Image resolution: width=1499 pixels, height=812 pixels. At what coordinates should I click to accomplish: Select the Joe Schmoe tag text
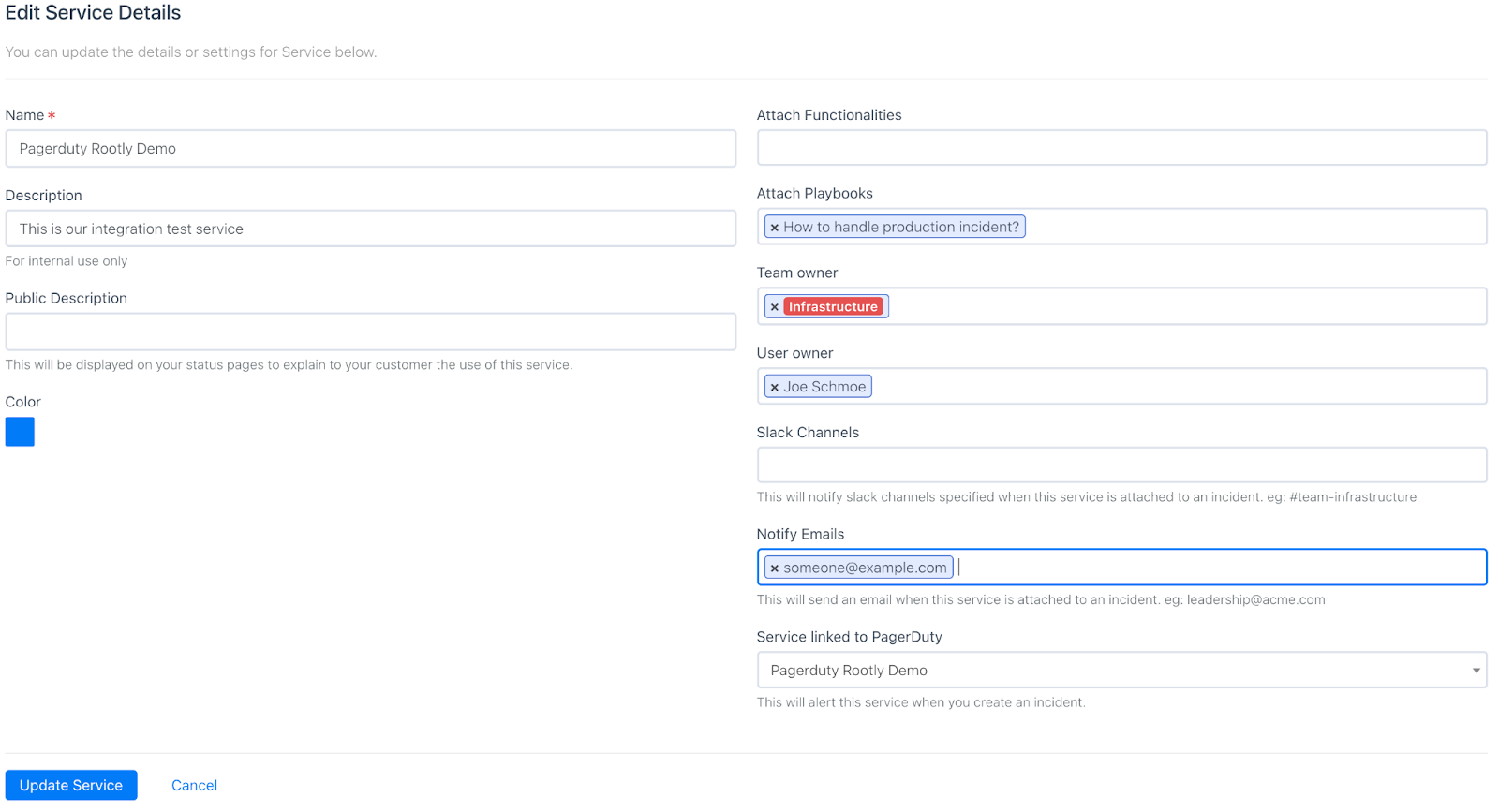point(824,386)
